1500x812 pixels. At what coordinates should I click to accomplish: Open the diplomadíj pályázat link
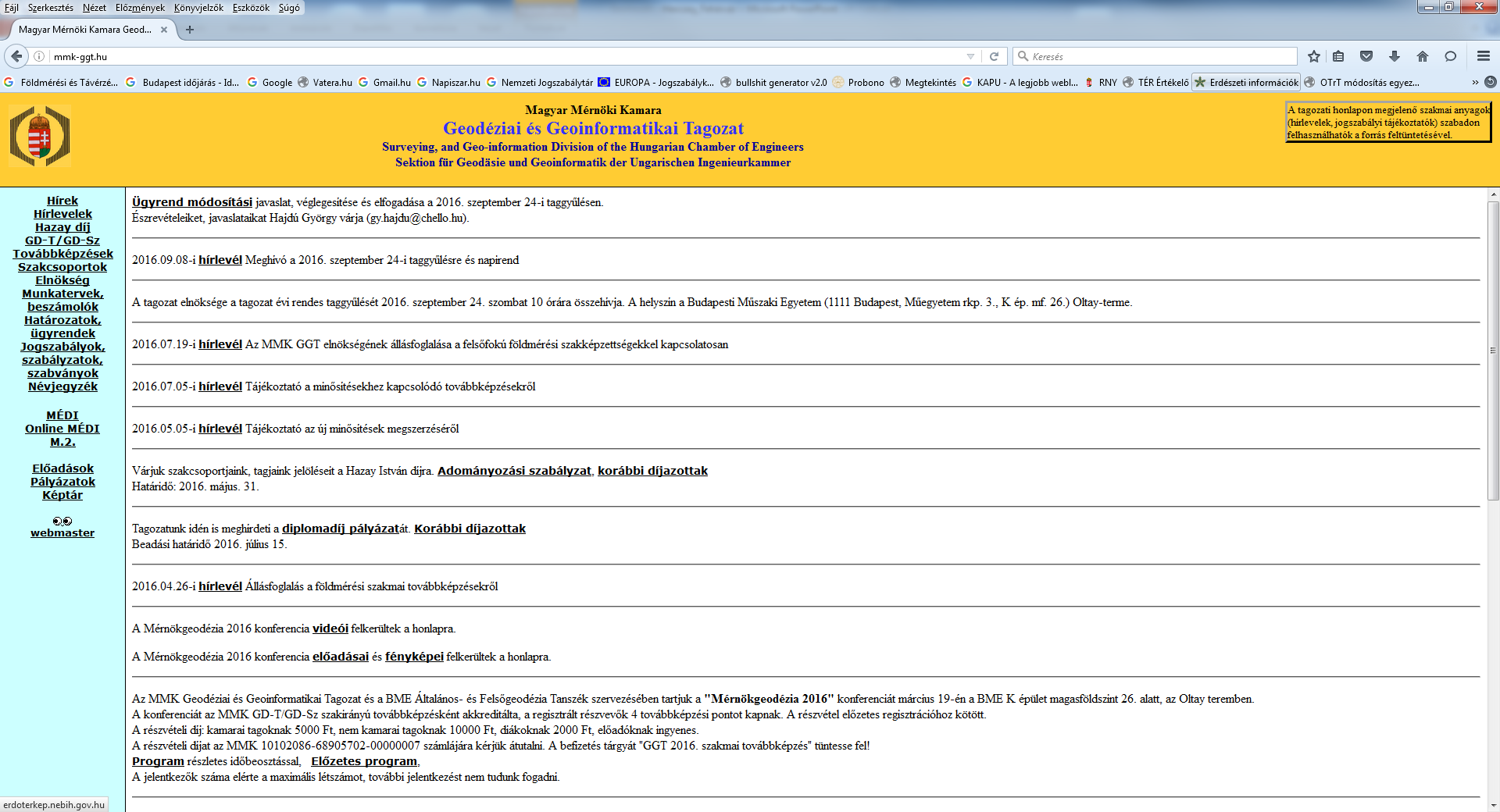coord(341,529)
